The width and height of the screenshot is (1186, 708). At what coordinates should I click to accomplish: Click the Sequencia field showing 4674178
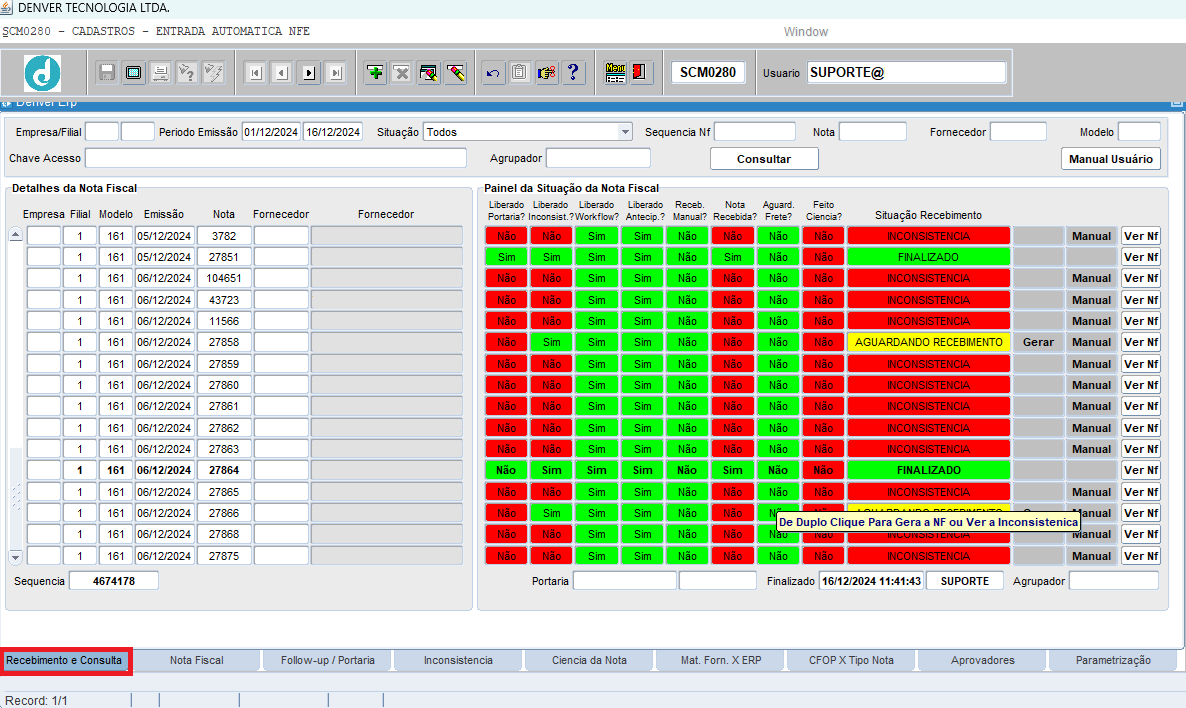click(113, 581)
